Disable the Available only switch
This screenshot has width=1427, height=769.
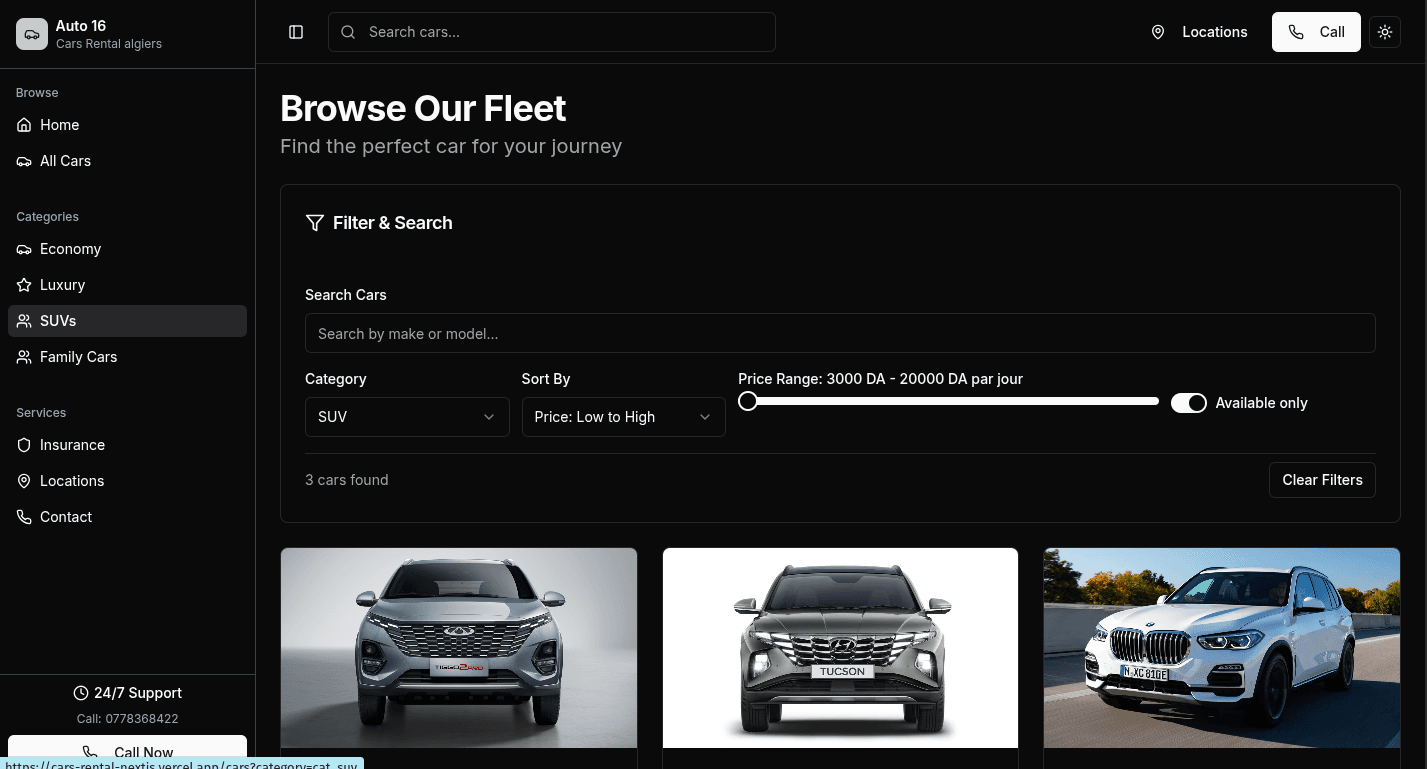point(1189,403)
